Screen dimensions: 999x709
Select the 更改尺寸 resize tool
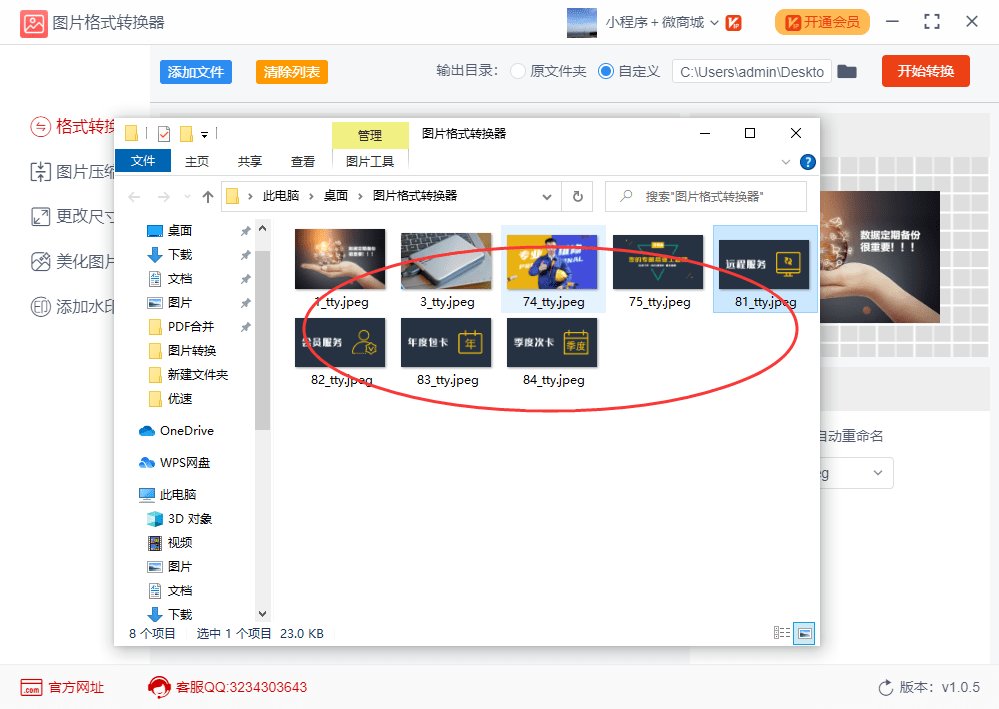60,214
